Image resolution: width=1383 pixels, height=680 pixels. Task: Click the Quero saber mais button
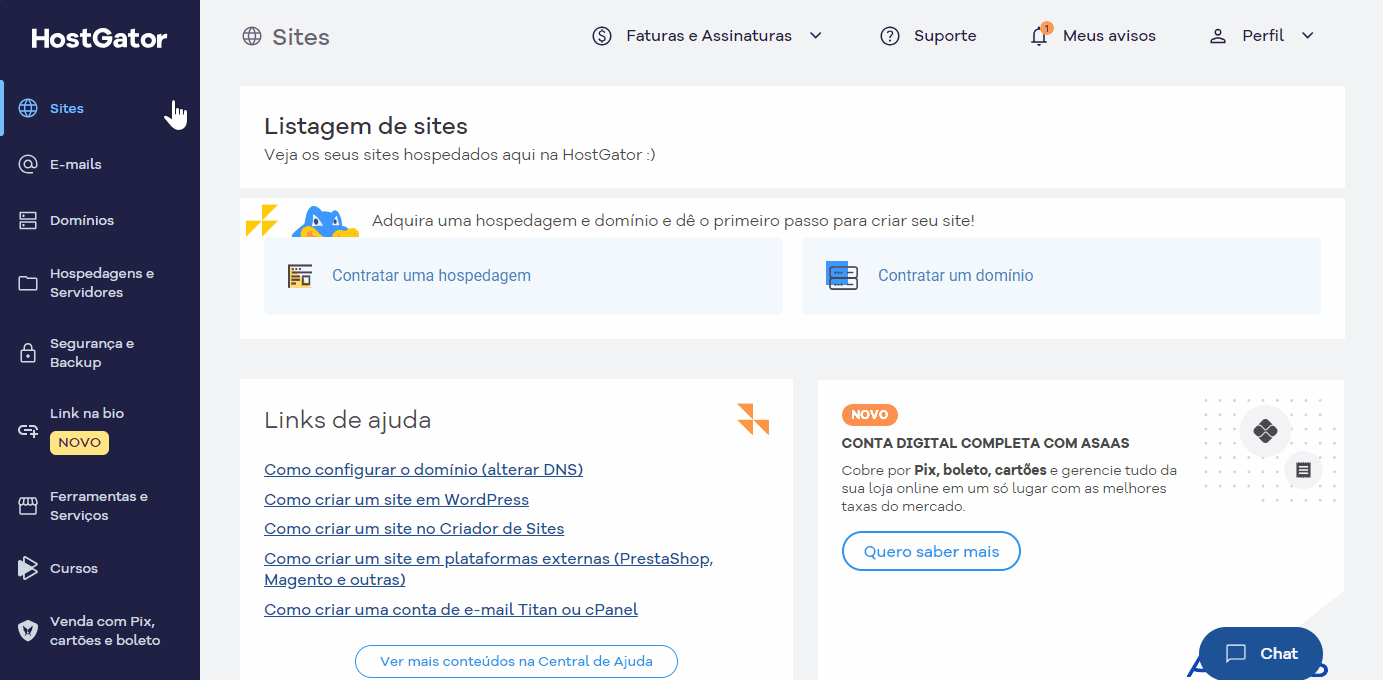pos(931,551)
